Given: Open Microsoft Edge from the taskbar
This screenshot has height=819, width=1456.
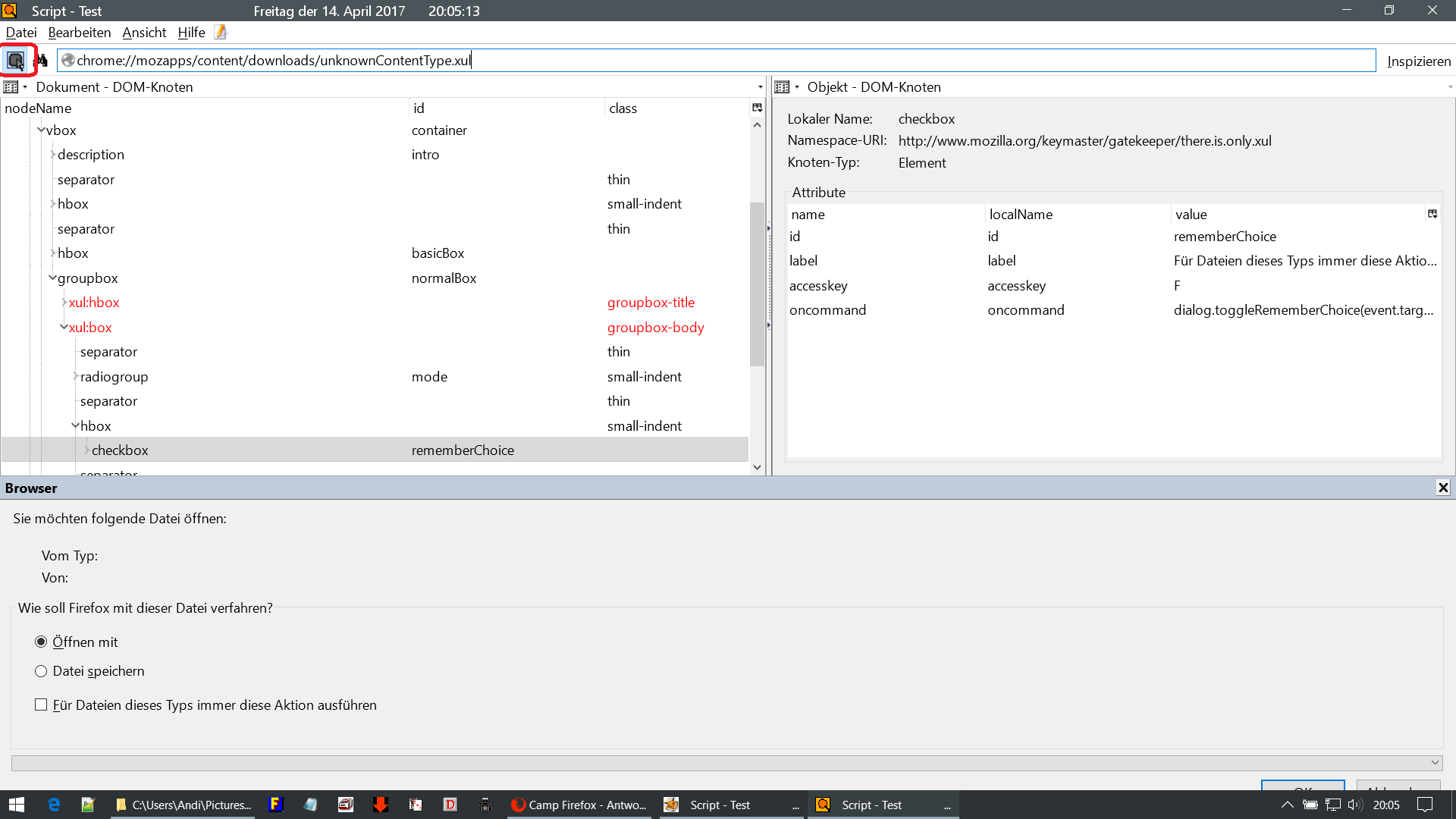Looking at the screenshot, I should point(54,805).
